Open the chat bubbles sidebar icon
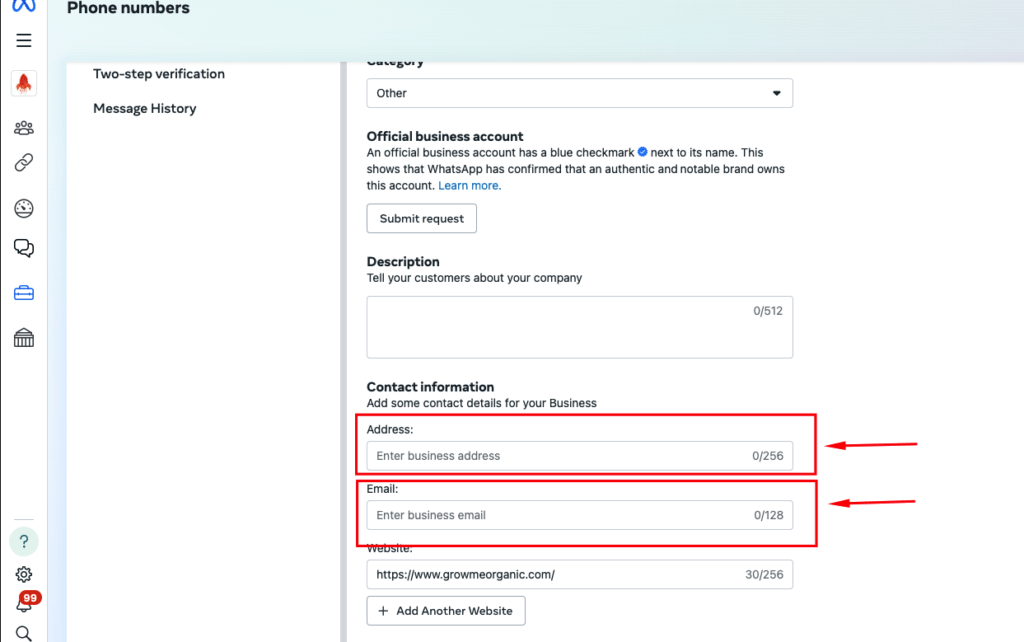 pos(24,248)
